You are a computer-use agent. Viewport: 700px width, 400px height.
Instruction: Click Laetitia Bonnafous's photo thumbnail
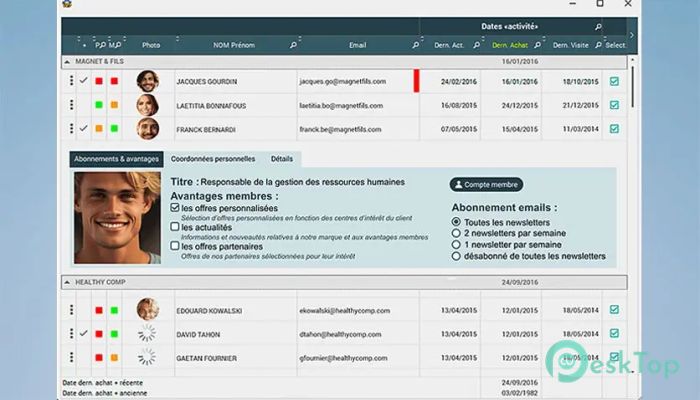148,105
